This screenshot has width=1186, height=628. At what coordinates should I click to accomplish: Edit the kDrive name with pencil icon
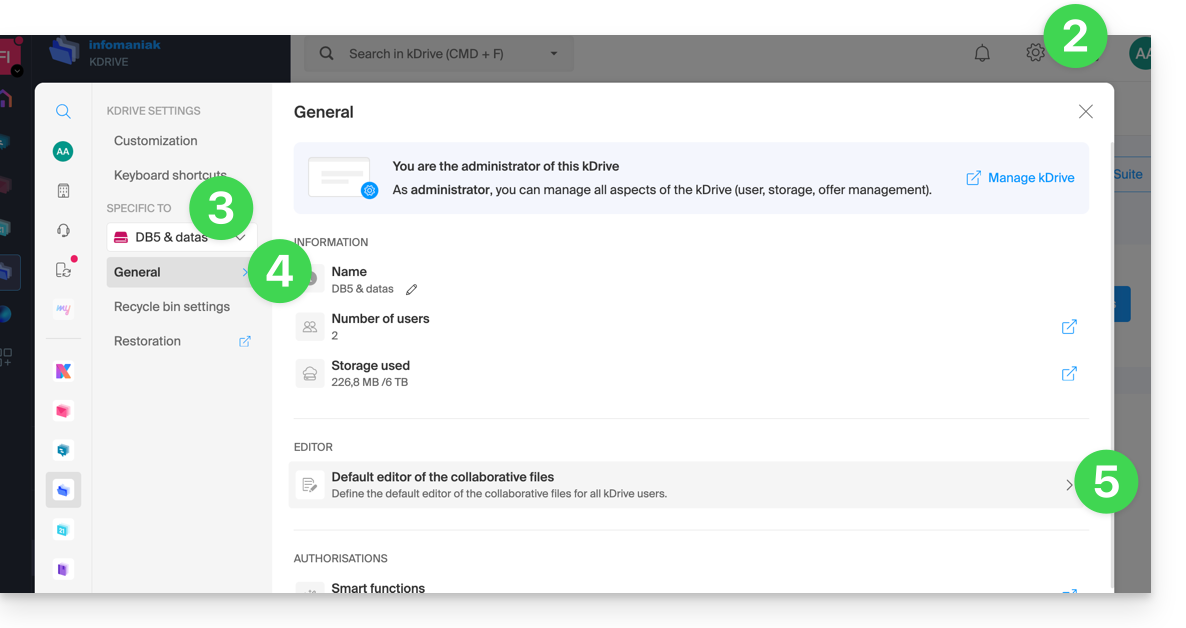[411, 290]
